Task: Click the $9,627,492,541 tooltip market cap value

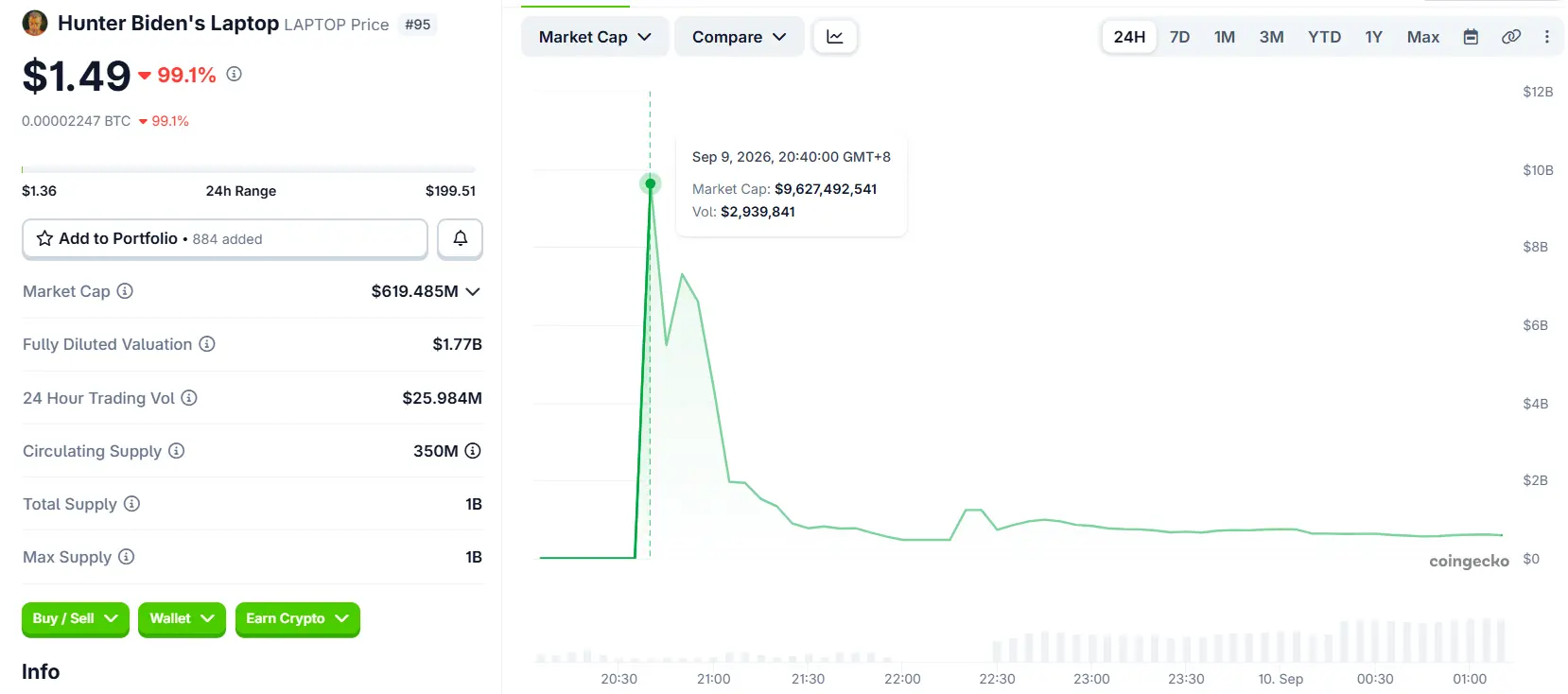Action: click(826, 189)
